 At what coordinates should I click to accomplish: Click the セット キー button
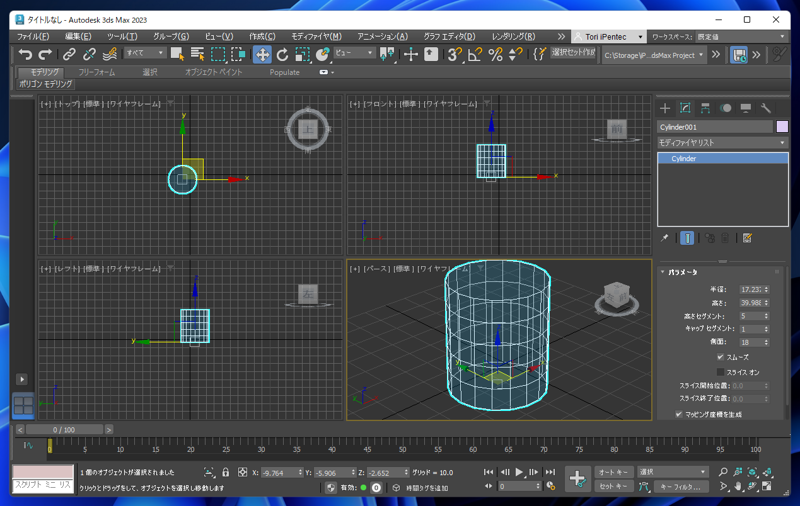(614, 486)
